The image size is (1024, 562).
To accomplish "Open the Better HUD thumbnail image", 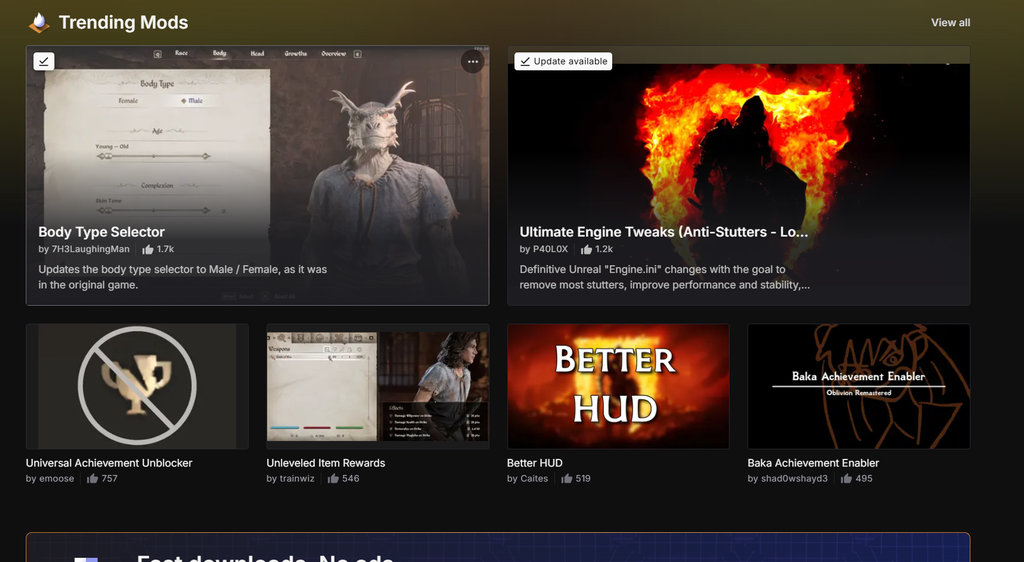I will click(x=618, y=386).
